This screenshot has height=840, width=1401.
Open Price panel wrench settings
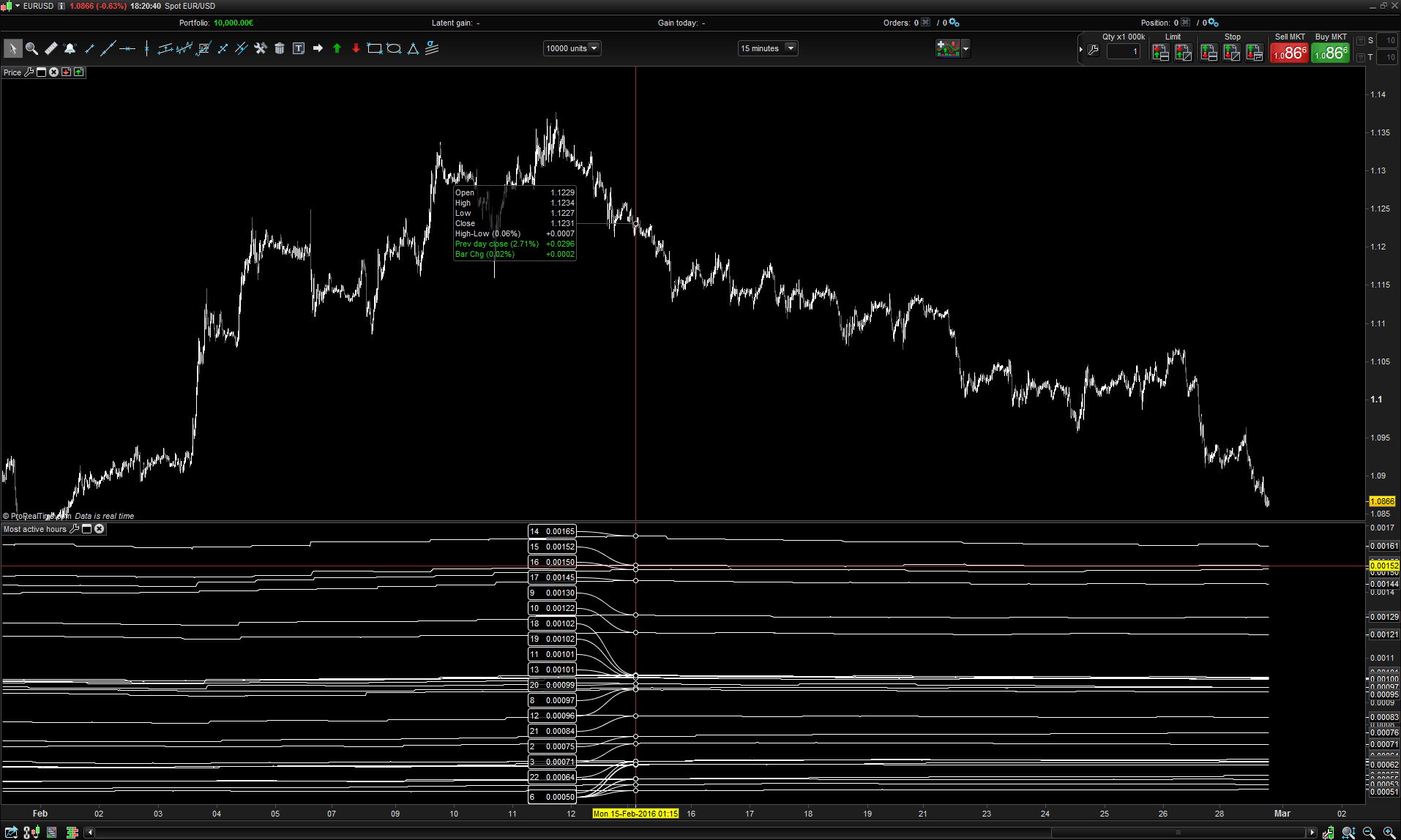click(29, 72)
